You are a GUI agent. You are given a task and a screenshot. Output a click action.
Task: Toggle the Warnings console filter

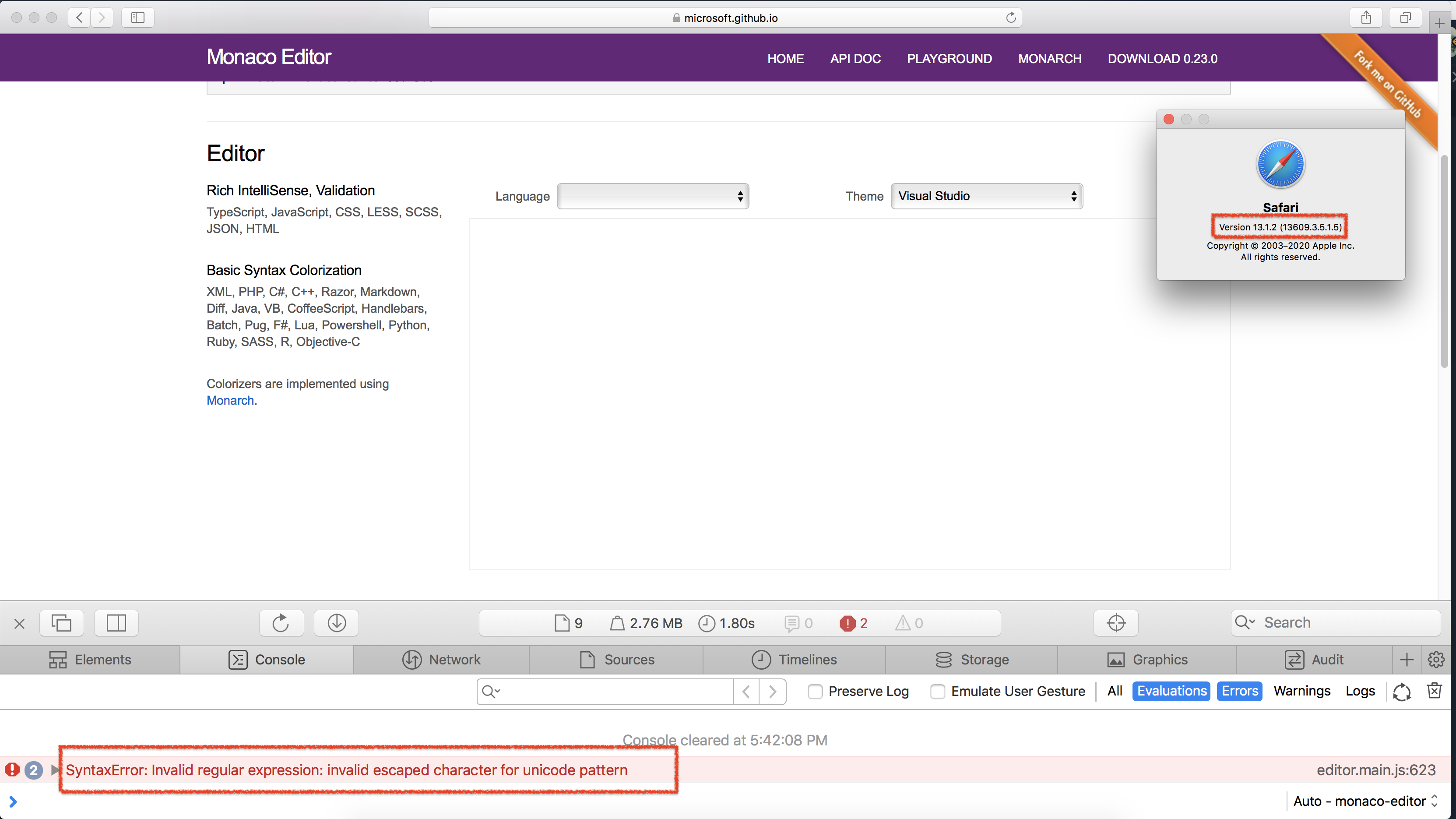[x=1302, y=691]
